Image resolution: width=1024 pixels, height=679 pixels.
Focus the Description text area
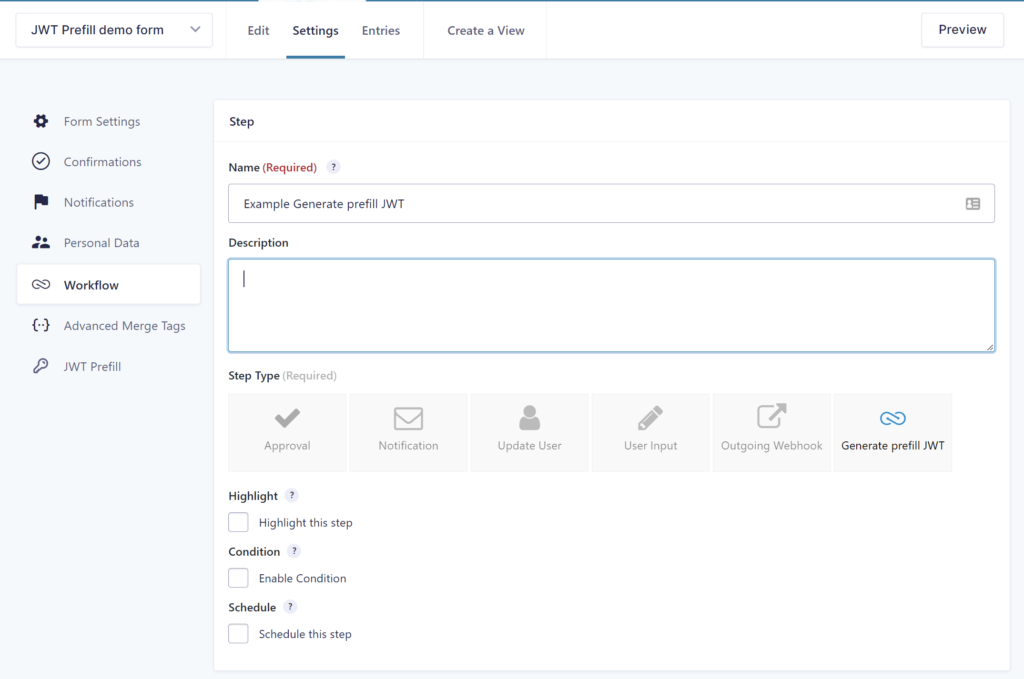pyautogui.click(x=611, y=306)
